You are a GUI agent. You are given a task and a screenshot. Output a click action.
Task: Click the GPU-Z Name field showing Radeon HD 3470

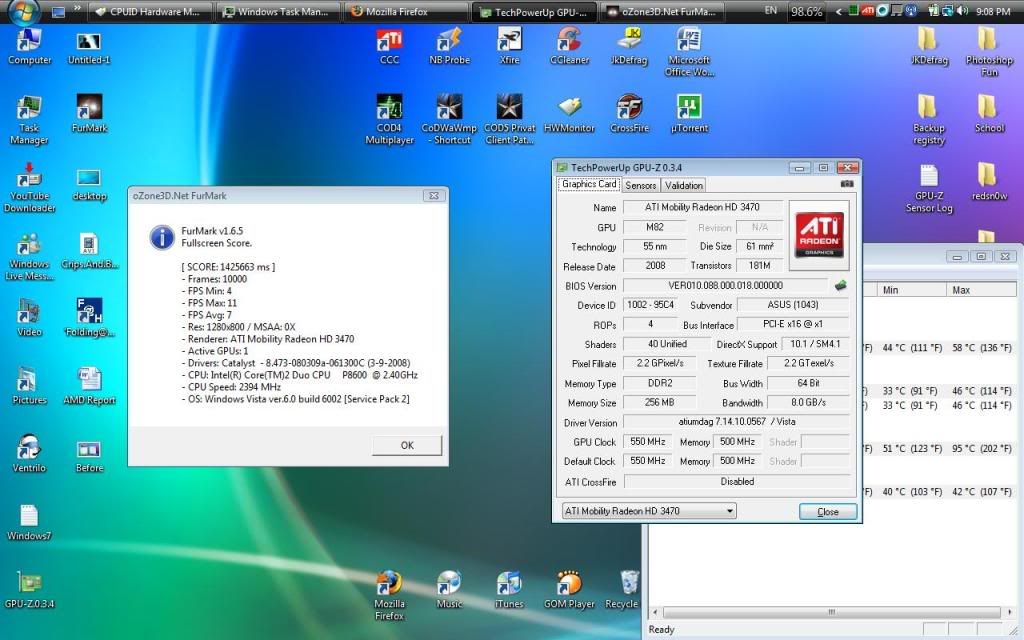pyautogui.click(x=702, y=207)
